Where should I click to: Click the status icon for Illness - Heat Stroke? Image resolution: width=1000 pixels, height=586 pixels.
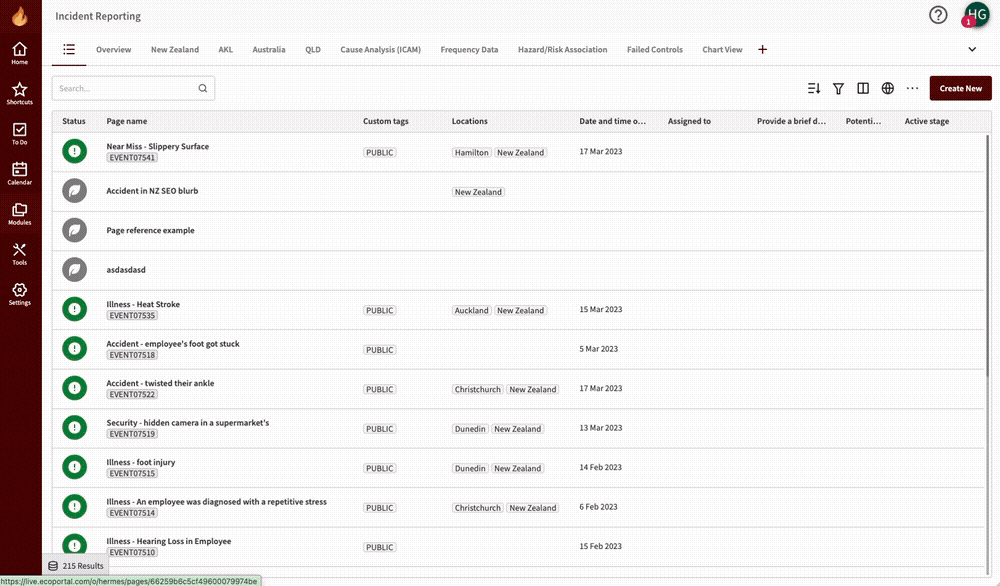click(74, 308)
